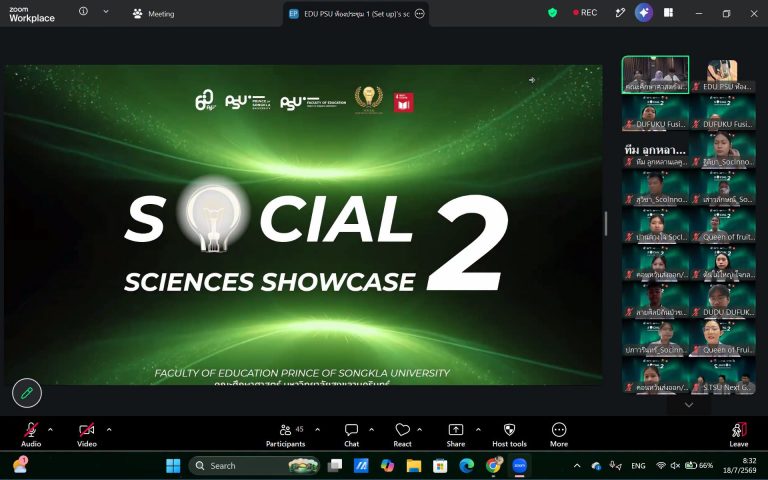Open the AI Companion sparkle icon
Image resolution: width=768 pixels, height=480 pixels.
[644, 13]
